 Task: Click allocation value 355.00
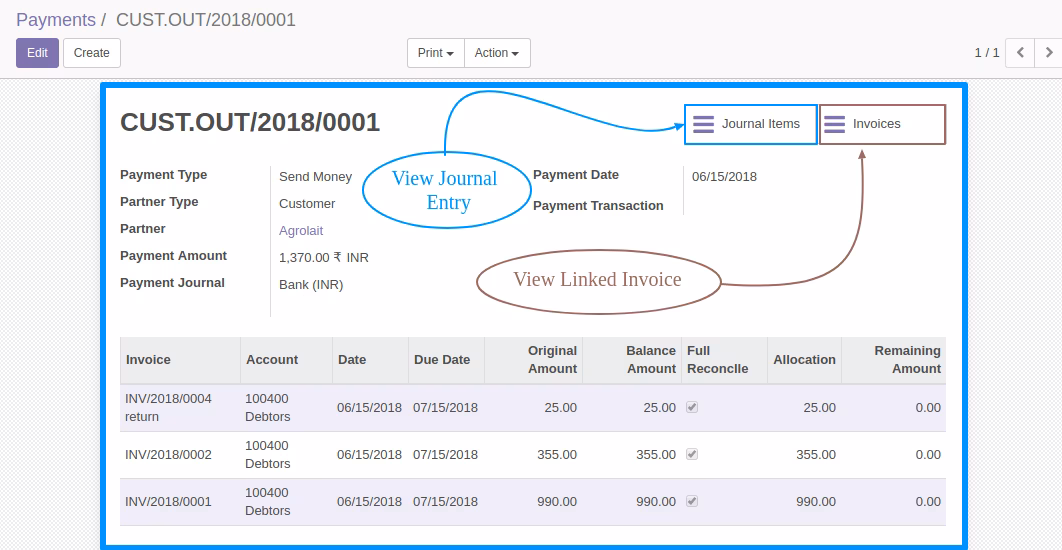point(816,454)
